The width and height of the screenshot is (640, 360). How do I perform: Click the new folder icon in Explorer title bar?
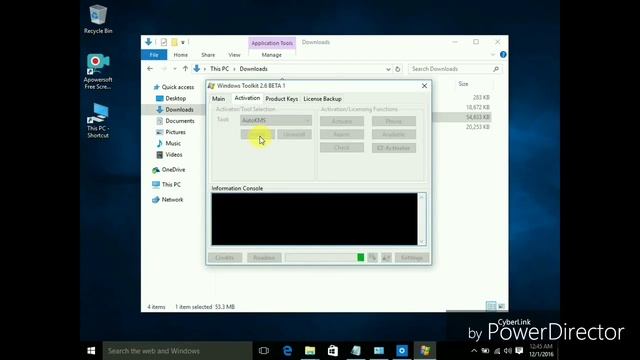175,42
